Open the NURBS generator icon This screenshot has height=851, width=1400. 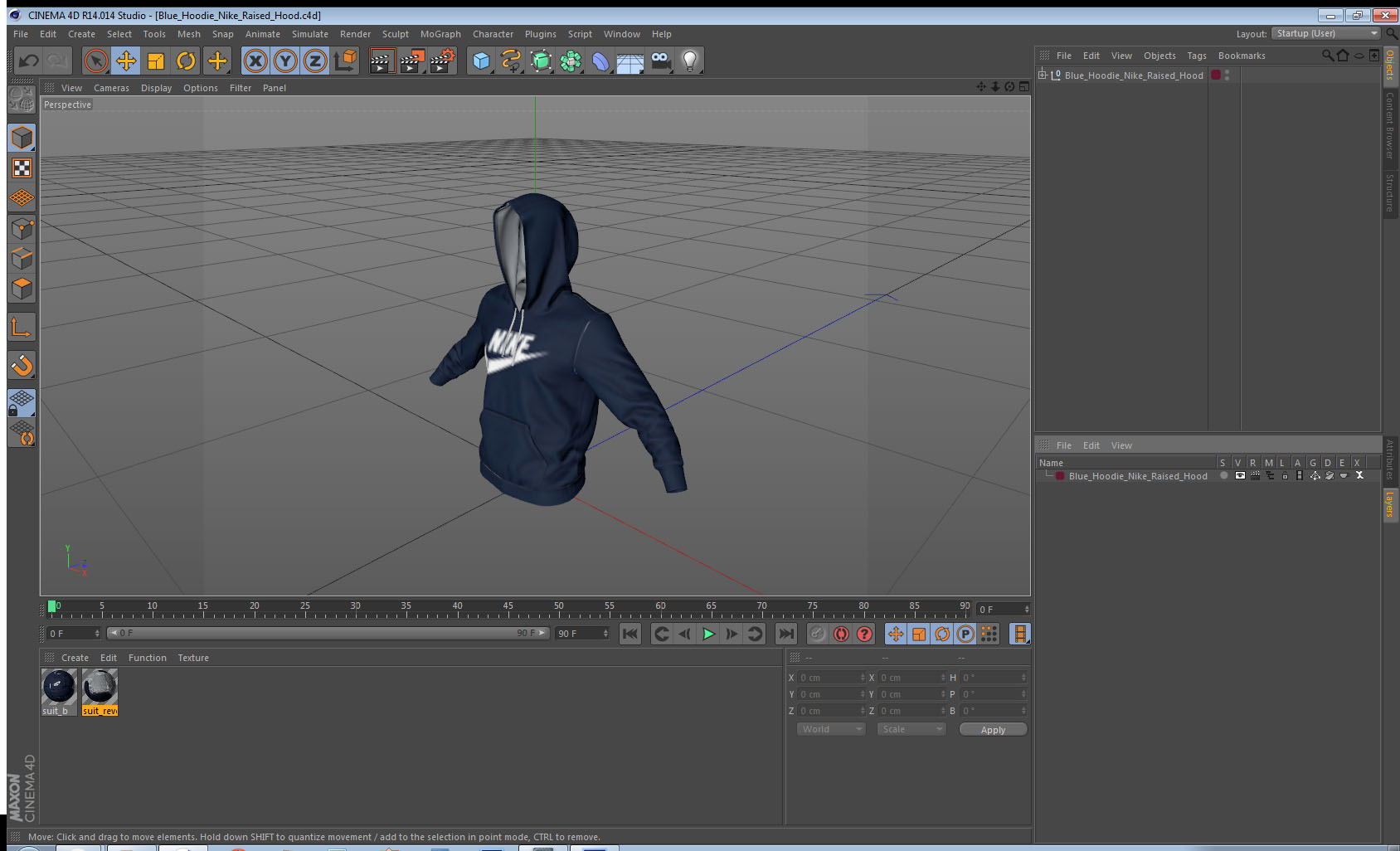click(541, 61)
